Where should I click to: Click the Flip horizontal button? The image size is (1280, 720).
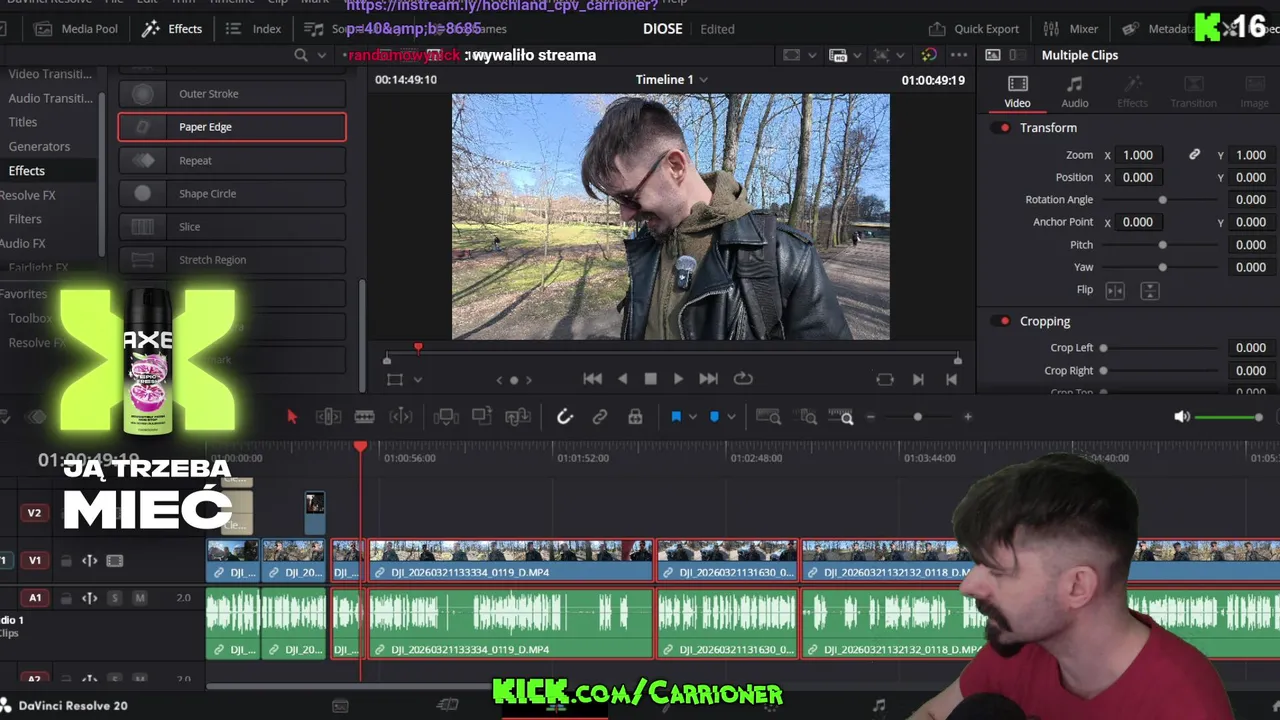point(1115,290)
